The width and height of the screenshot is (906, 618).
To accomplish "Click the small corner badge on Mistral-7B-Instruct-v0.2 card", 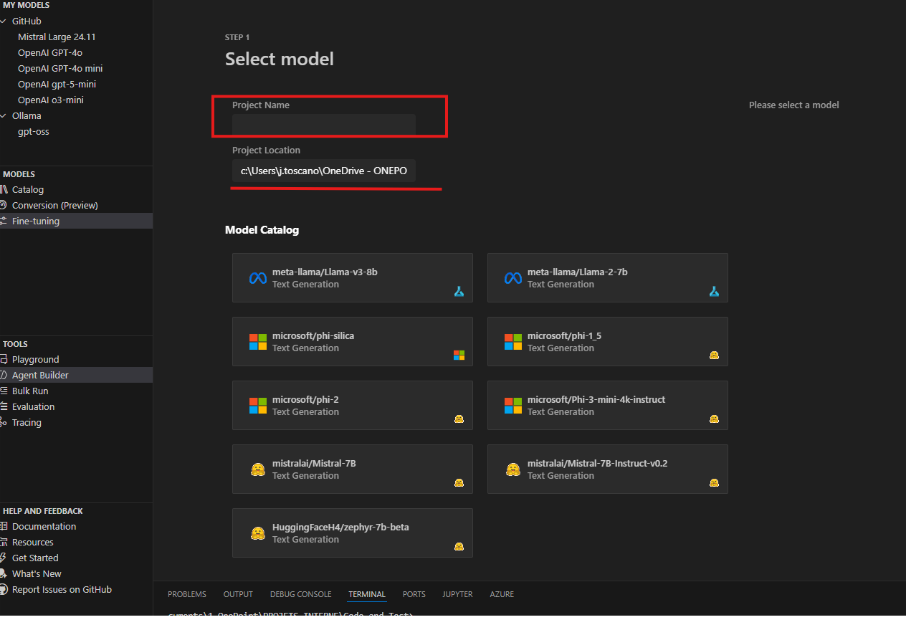I will tap(714, 483).
